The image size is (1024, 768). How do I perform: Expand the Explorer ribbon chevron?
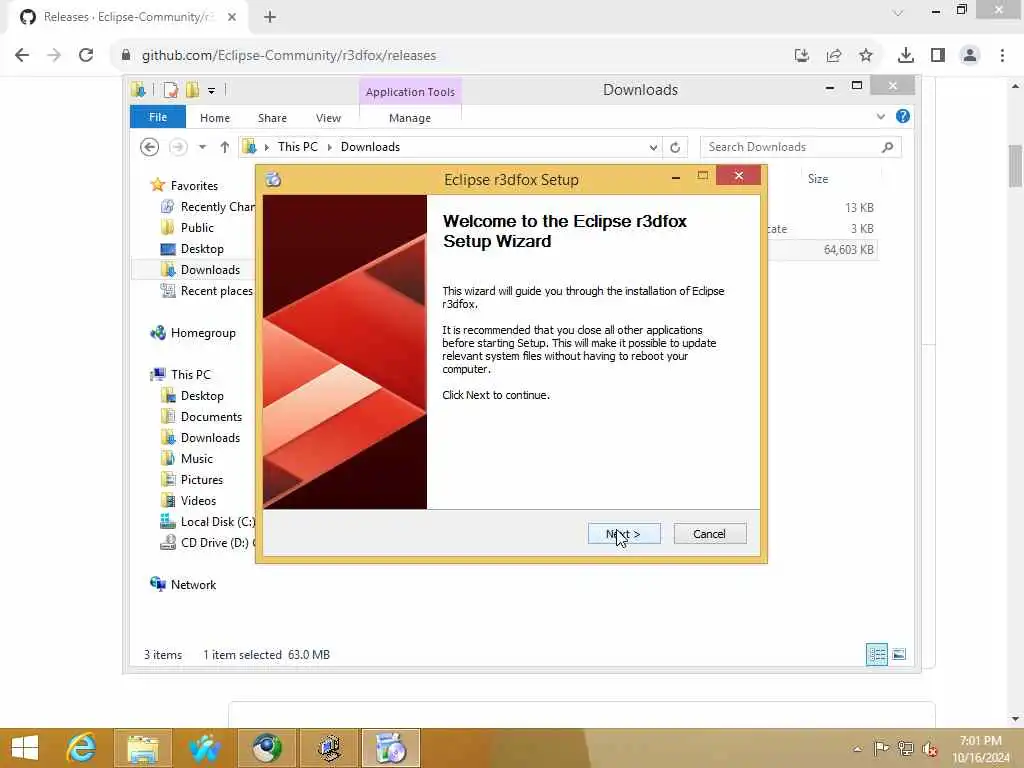point(880,116)
